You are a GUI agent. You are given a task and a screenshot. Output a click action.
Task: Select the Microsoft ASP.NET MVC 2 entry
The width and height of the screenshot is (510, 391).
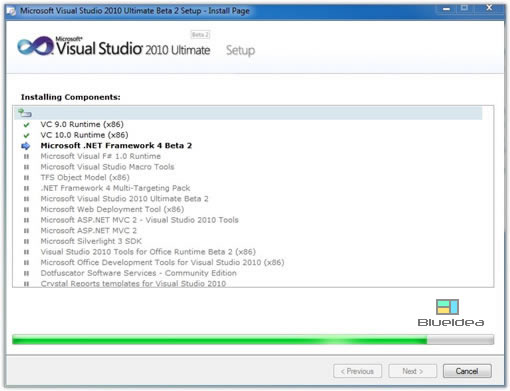click(x=89, y=231)
